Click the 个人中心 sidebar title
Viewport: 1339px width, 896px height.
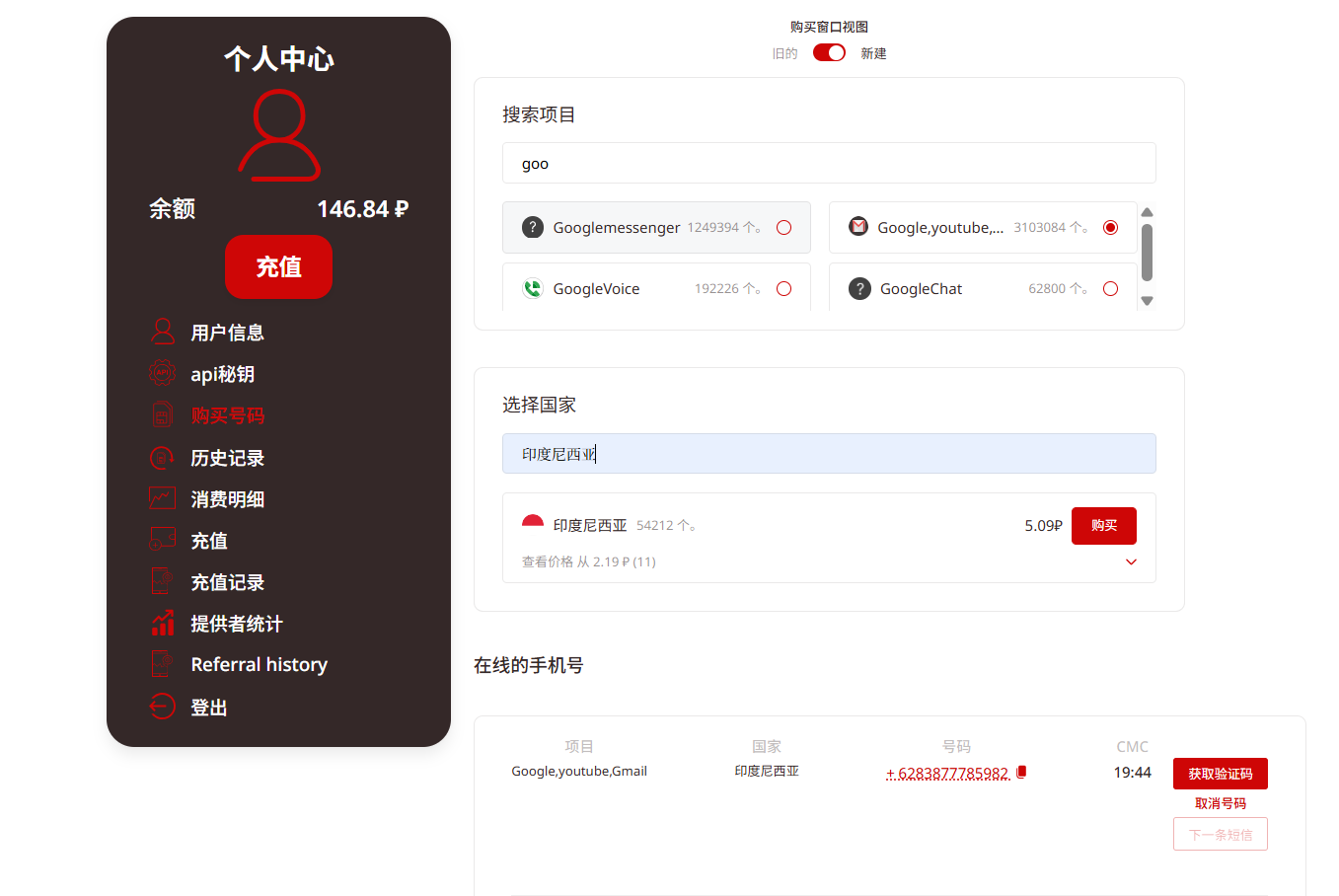(279, 58)
